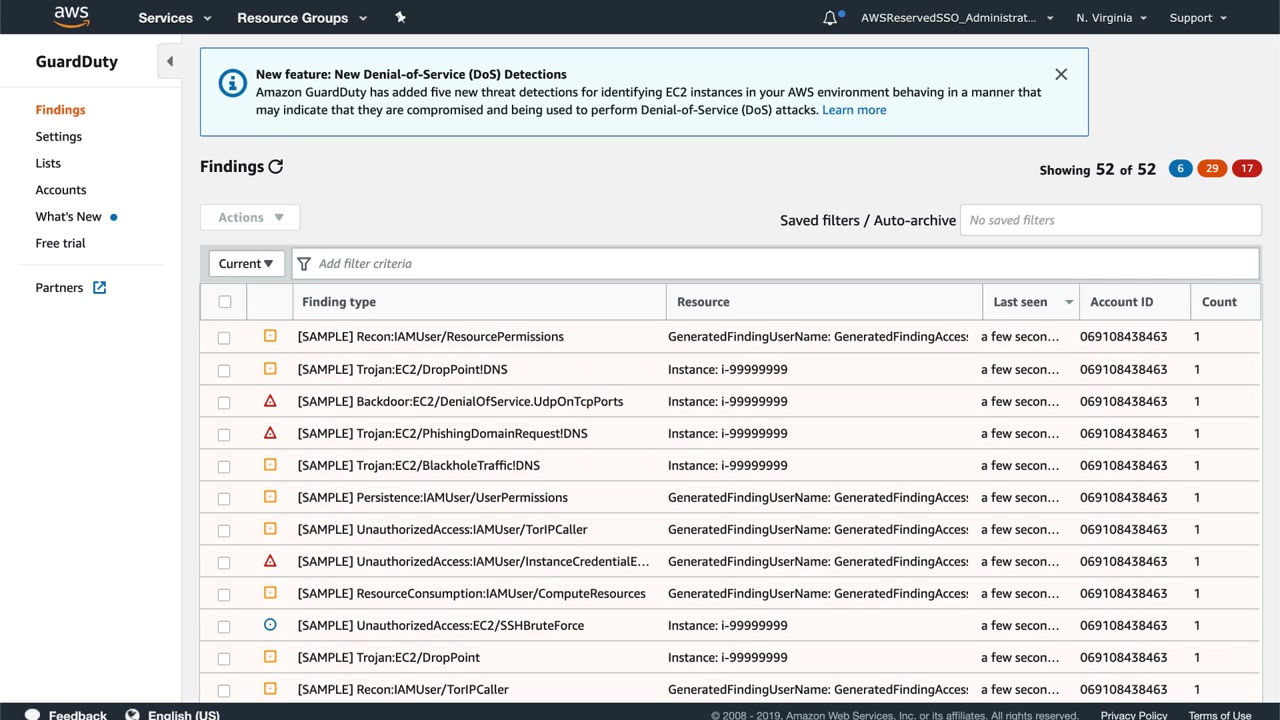Filter by the red high-severity count badge
1280x720 pixels.
pyautogui.click(x=1246, y=168)
